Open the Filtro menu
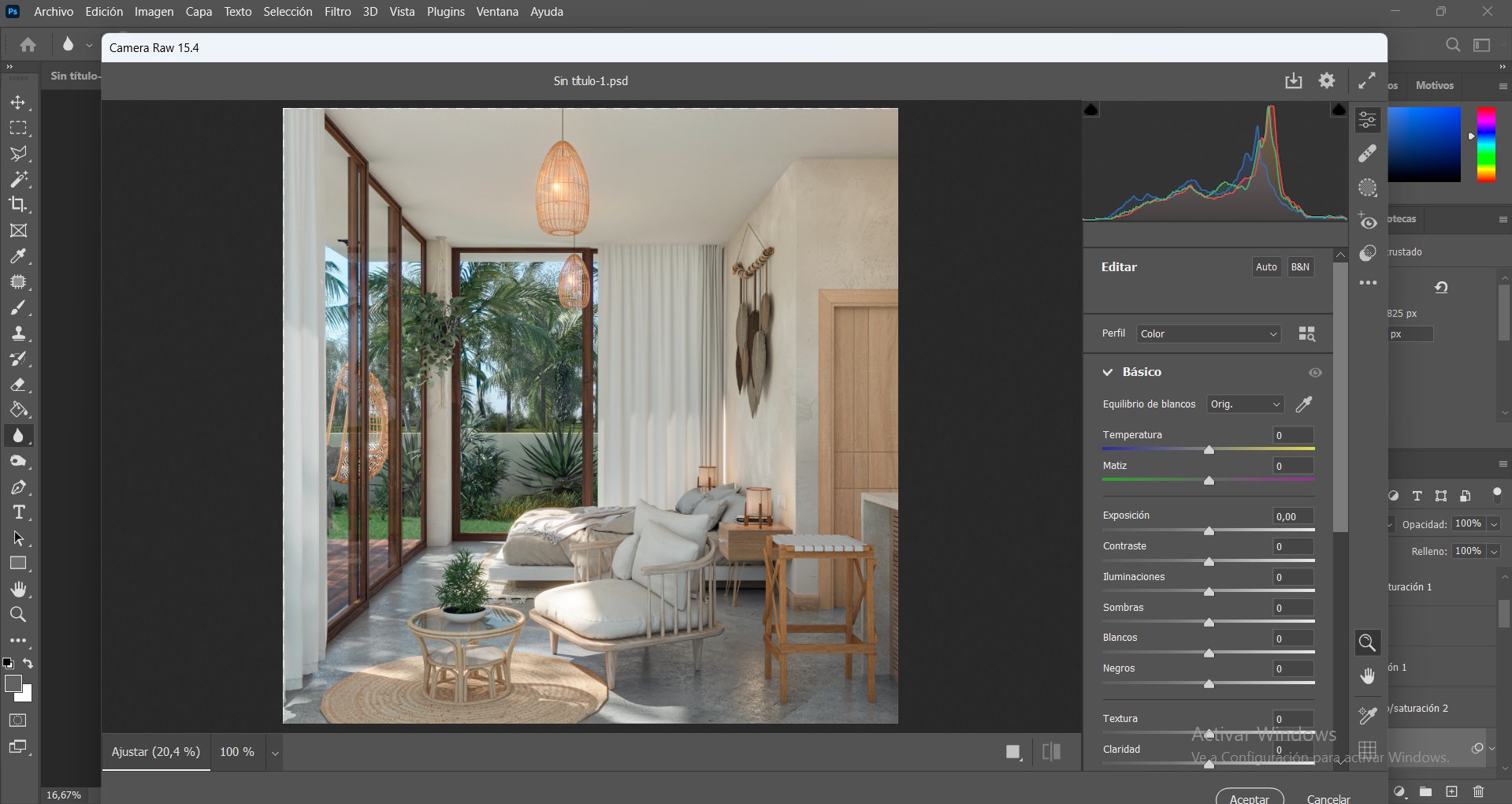 pyautogui.click(x=337, y=11)
